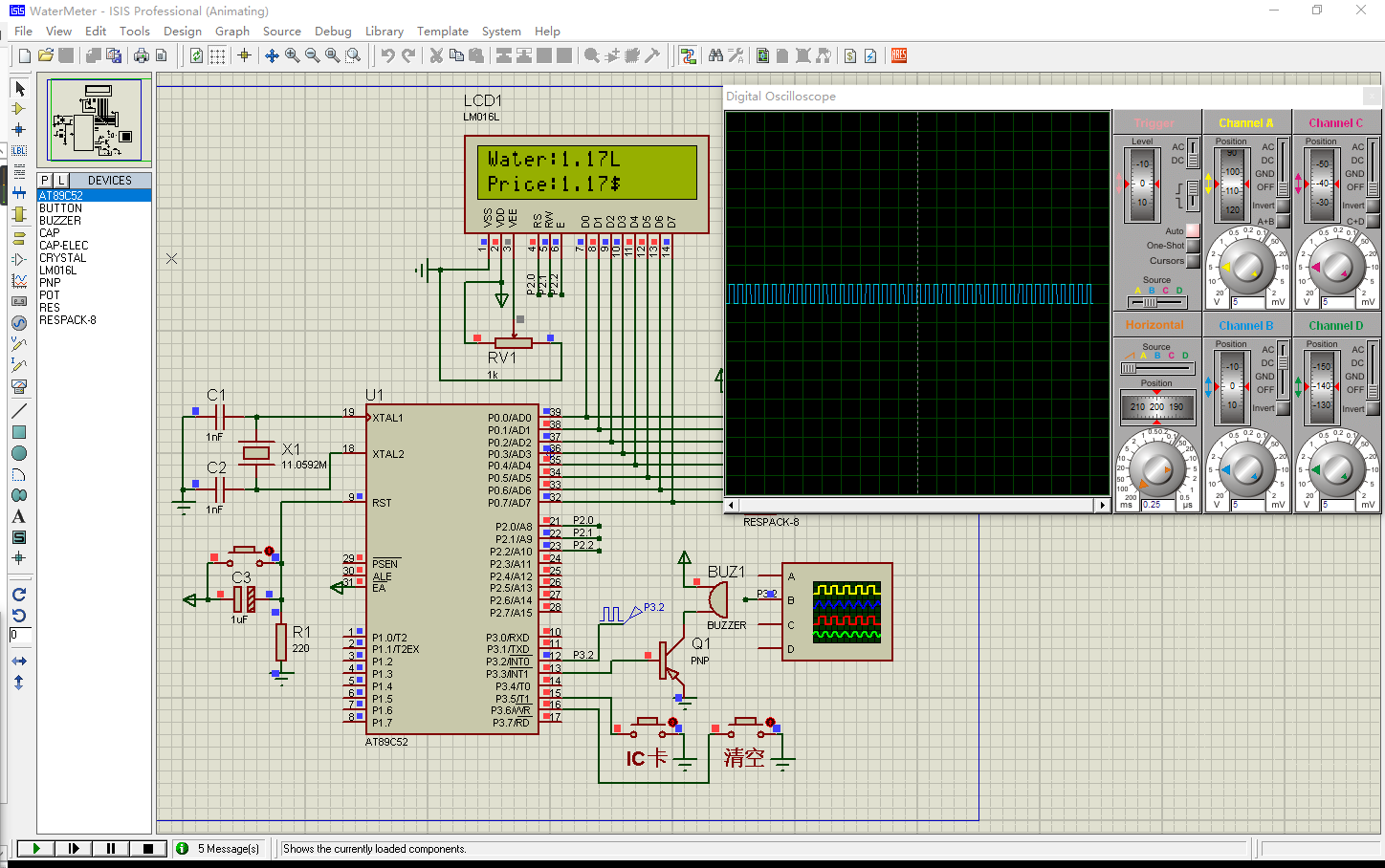Open a design with the folder icon
Viewport: 1385px width, 868px height.
(45, 55)
